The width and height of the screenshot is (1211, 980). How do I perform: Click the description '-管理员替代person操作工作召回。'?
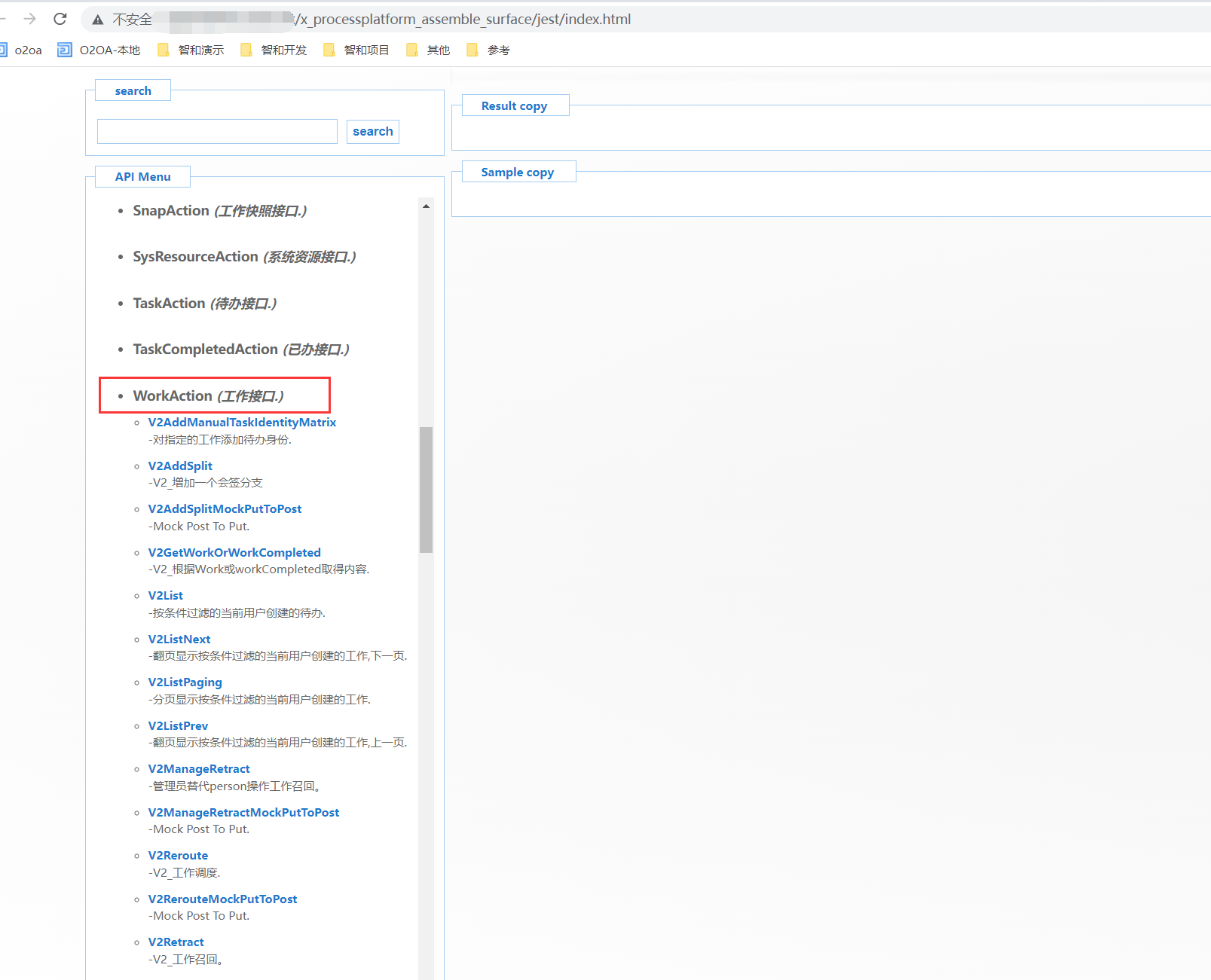(x=237, y=786)
